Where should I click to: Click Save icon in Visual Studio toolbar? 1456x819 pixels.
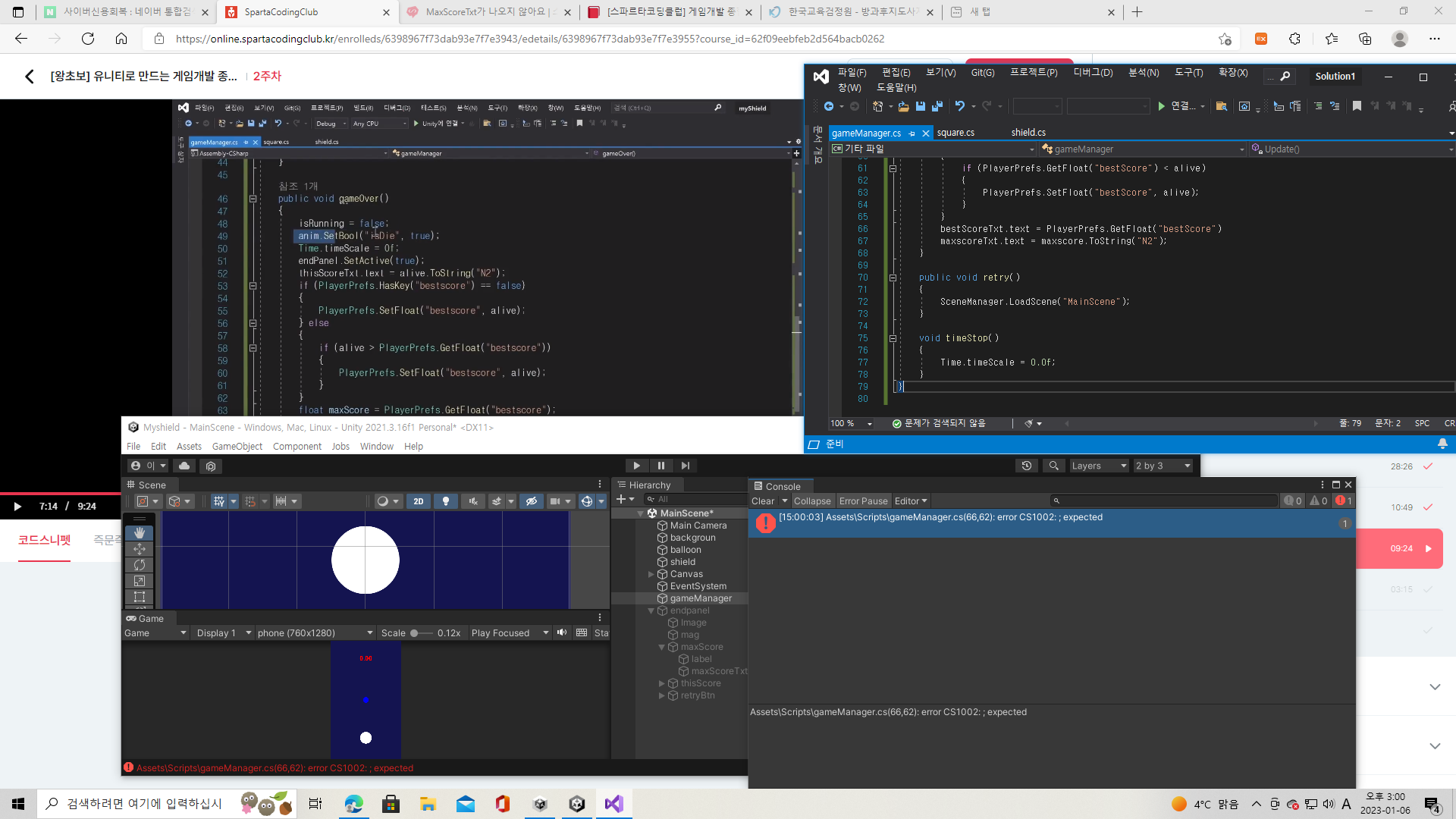(x=921, y=106)
